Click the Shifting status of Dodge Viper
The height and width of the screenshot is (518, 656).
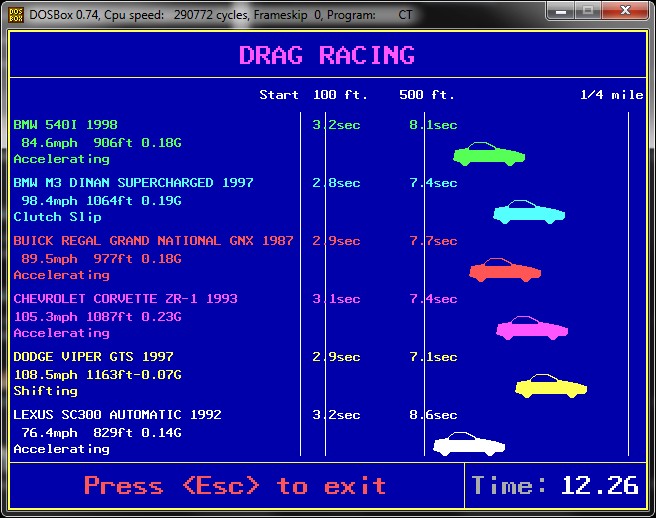point(45,391)
